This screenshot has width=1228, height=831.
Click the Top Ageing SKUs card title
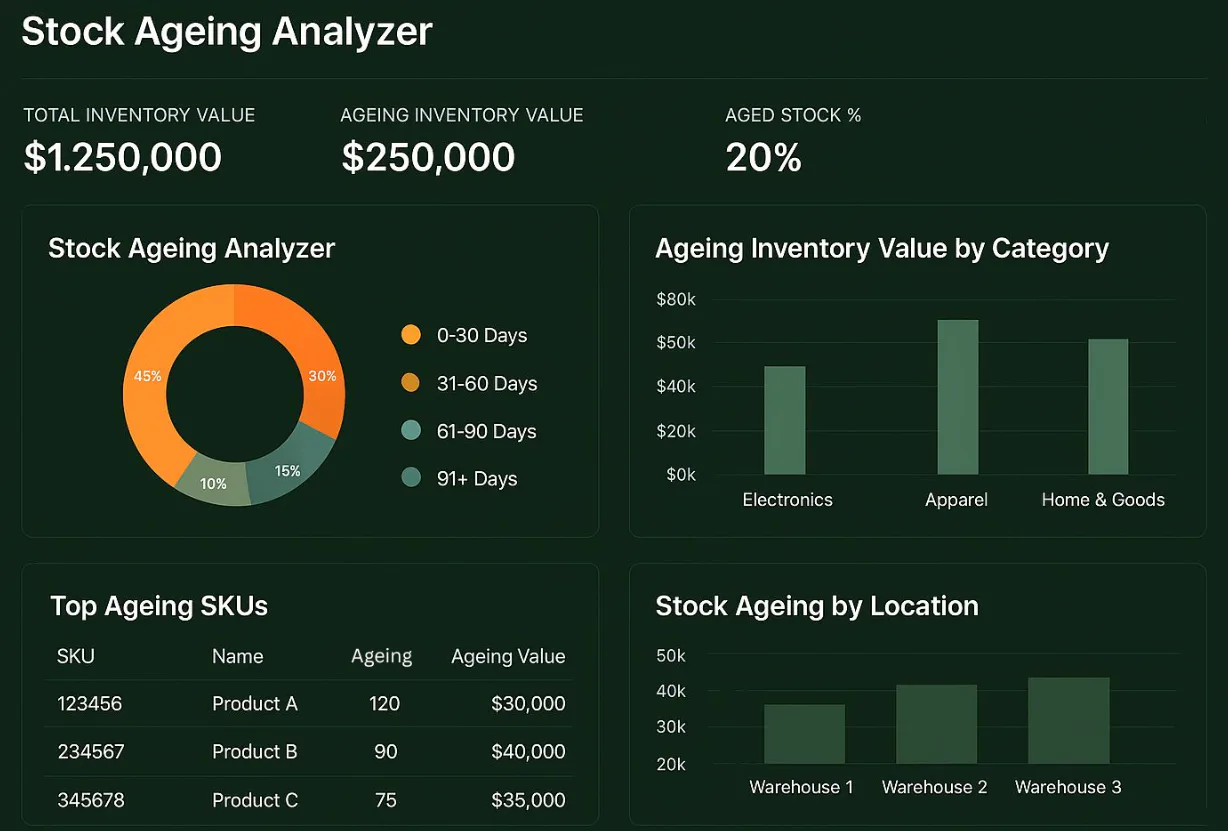click(x=159, y=606)
